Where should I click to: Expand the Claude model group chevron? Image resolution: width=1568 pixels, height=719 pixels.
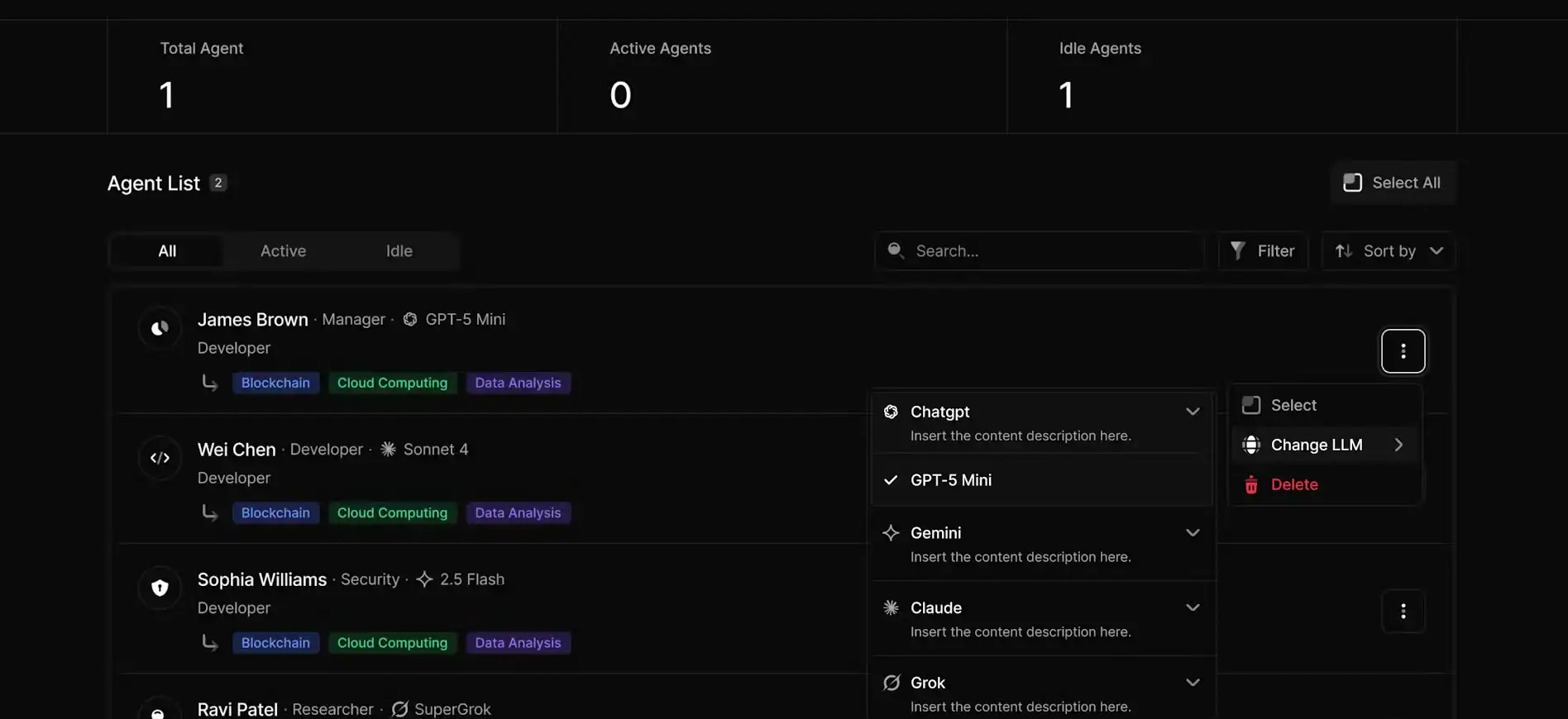1192,608
